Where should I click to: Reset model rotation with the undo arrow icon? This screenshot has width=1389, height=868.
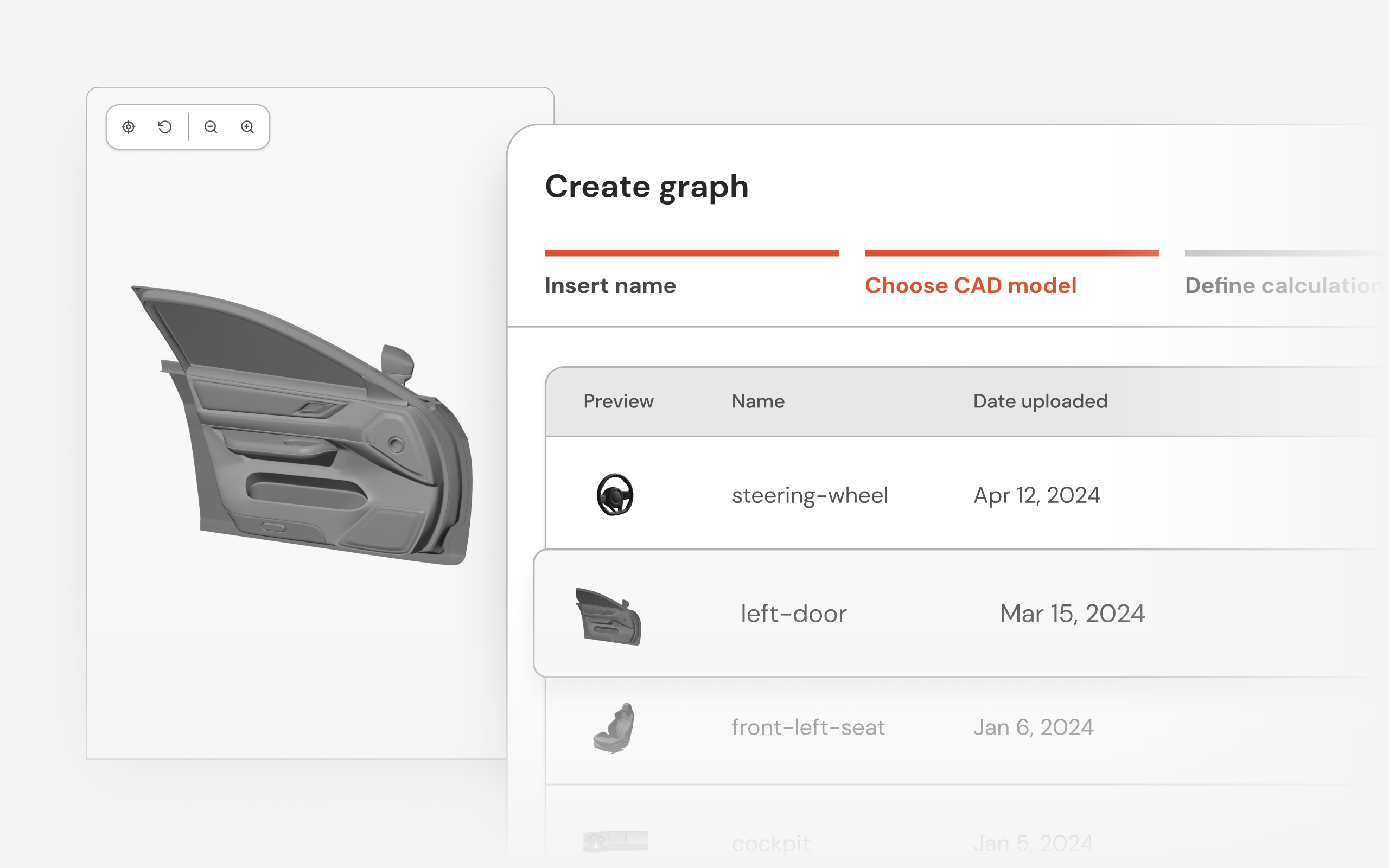point(165,127)
